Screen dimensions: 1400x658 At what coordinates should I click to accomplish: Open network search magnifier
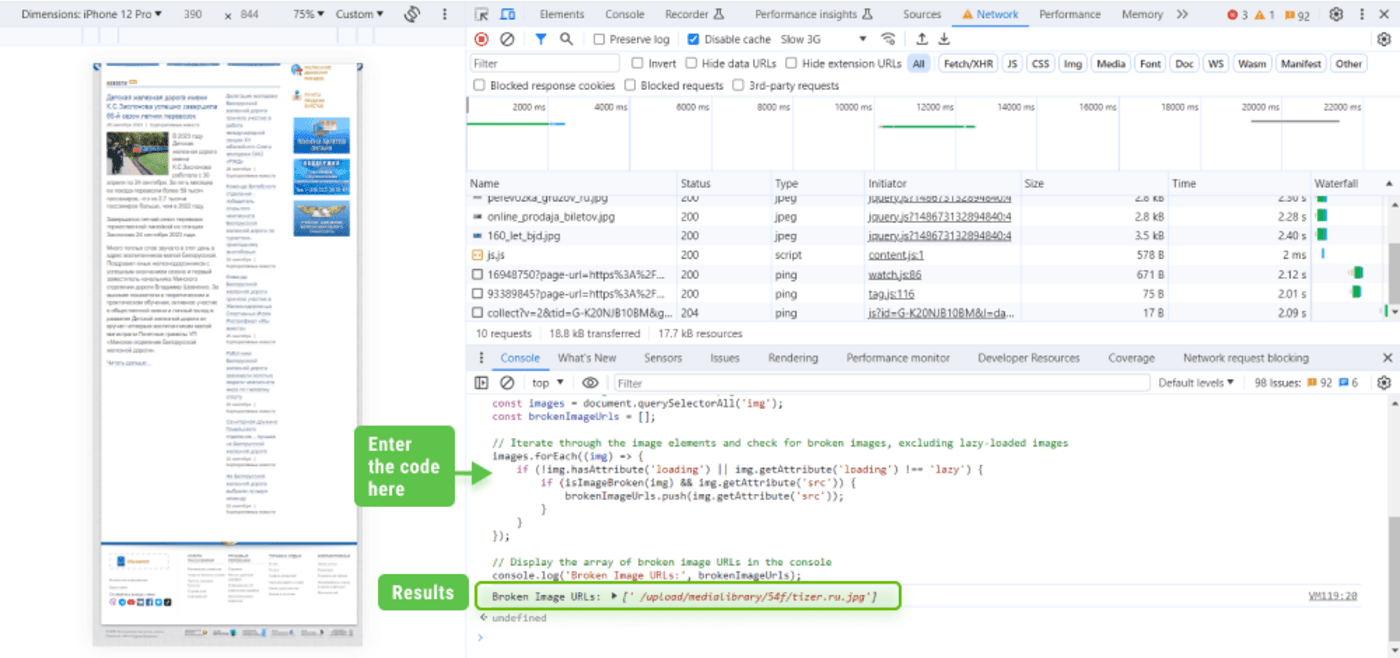click(x=566, y=39)
